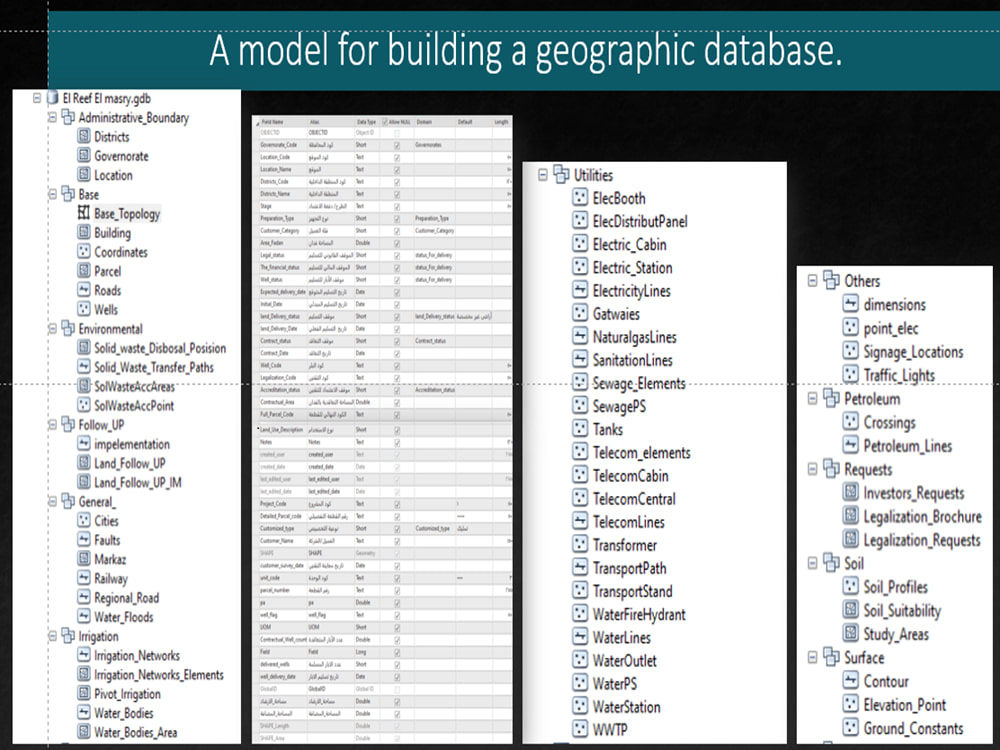Click the Solid_Waste_Transfer_Paths line icon
The image size is (1000, 750).
click(x=84, y=366)
